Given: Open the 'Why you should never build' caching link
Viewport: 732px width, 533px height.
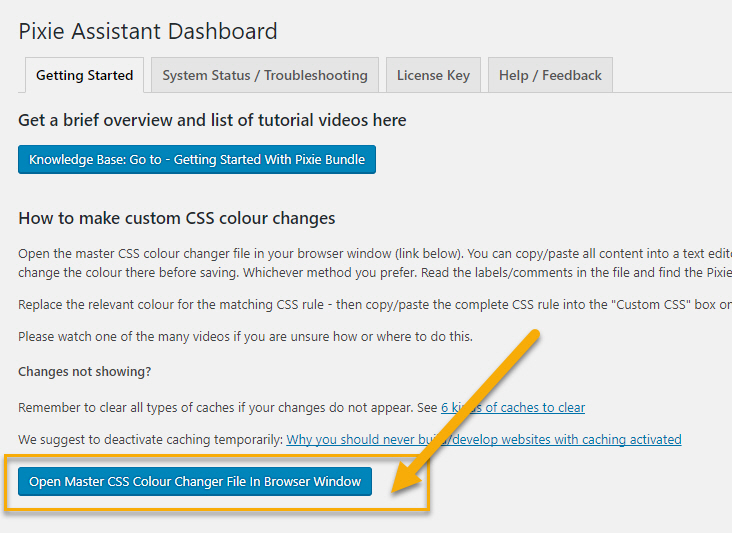Looking at the screenshot, I should [484, 439].
